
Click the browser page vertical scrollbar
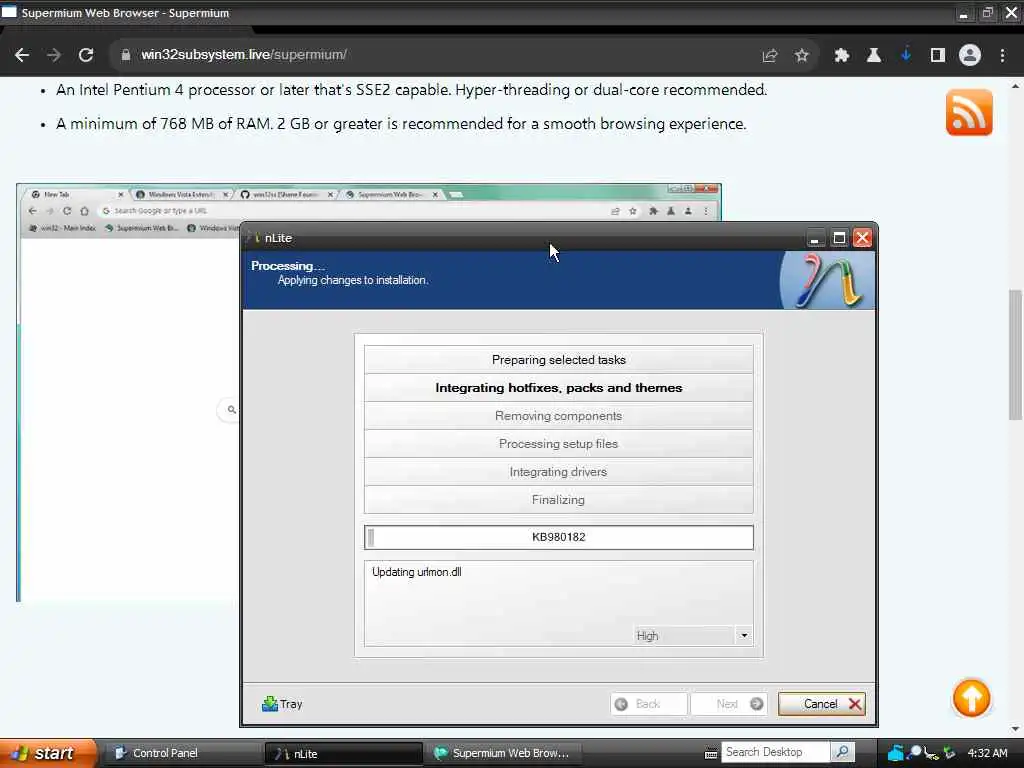coord(1015,355)
